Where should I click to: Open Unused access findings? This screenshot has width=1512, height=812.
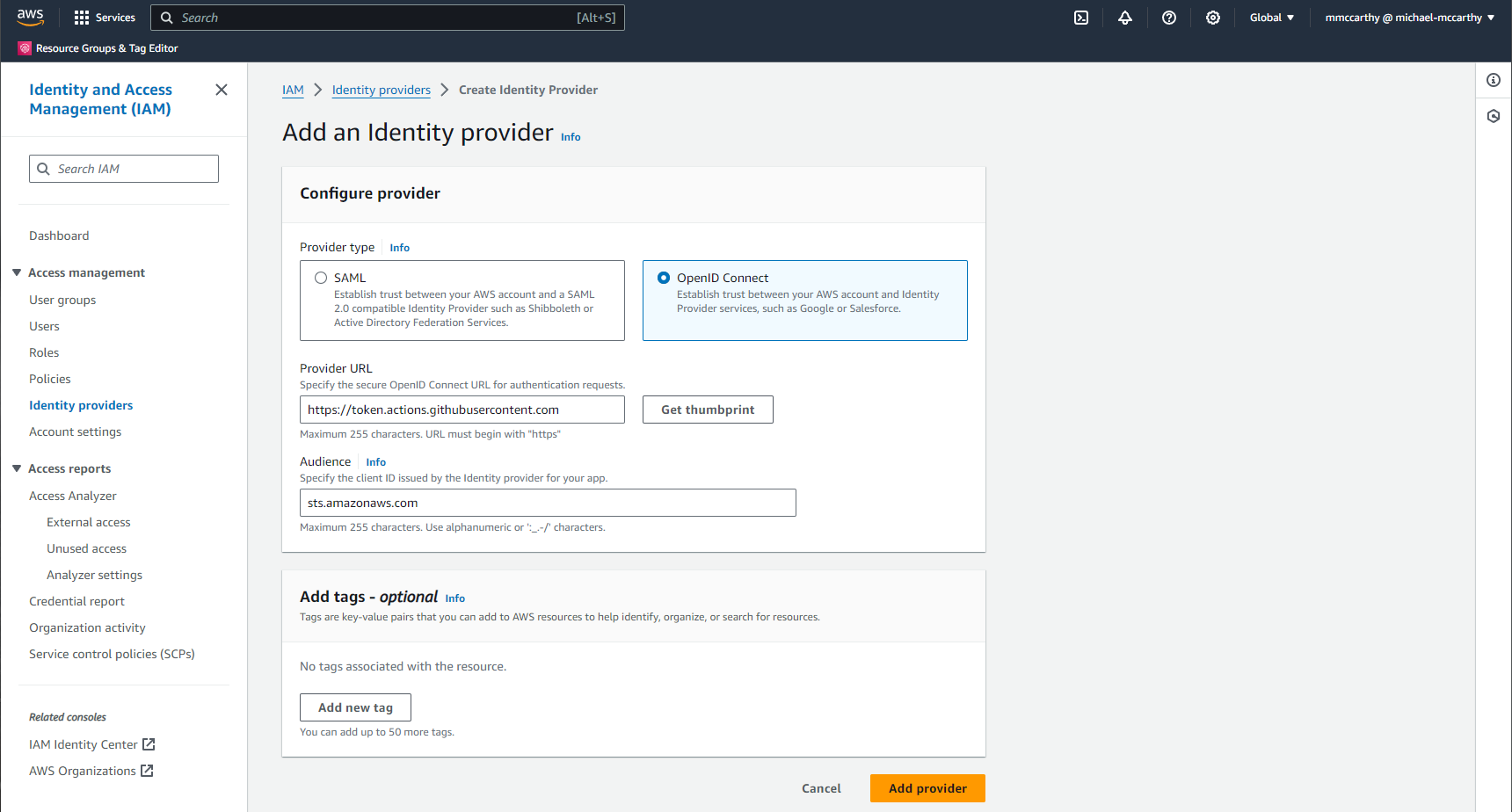(87, 548)
